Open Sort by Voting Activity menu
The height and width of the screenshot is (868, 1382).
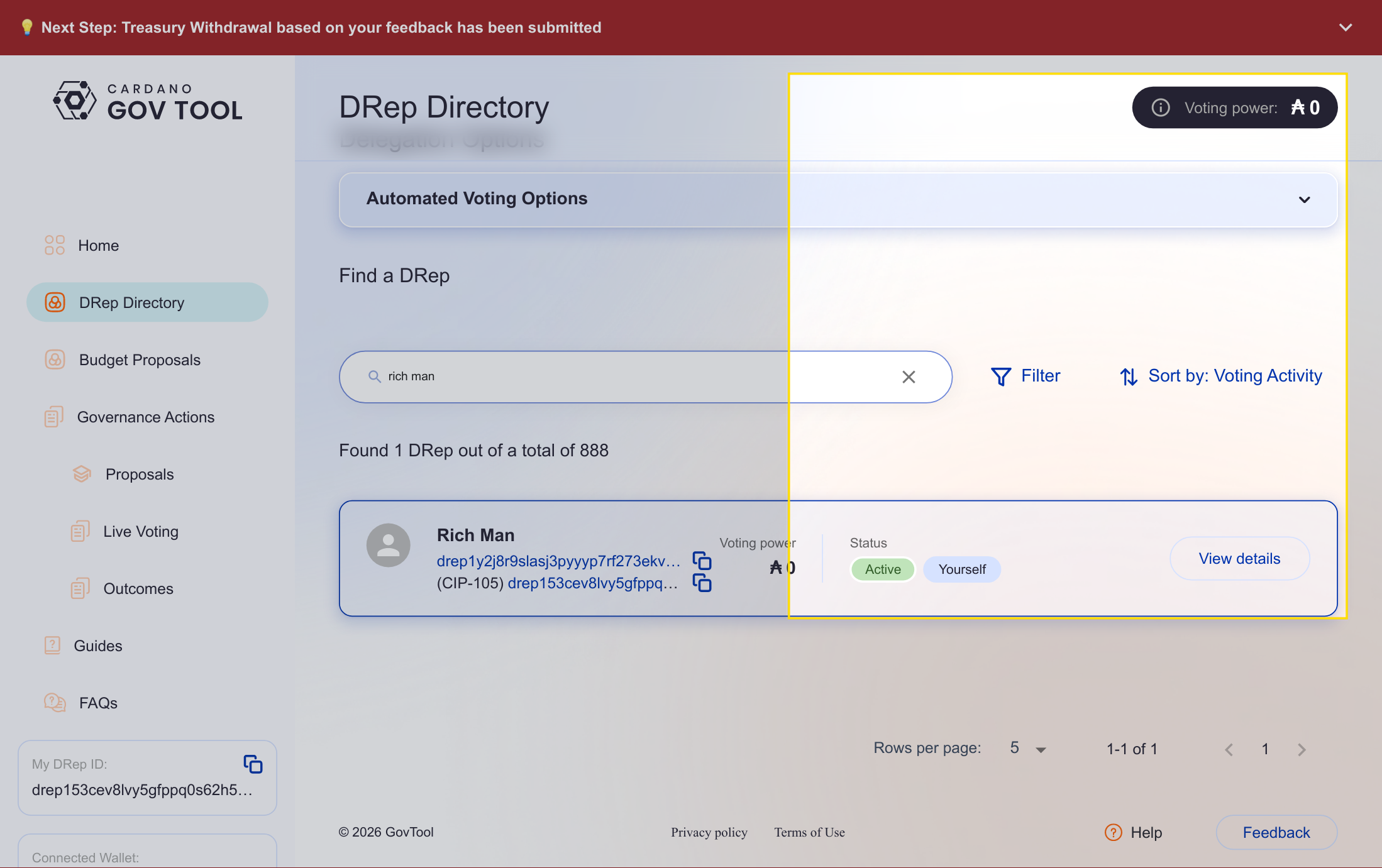[x=1220, y=376]
